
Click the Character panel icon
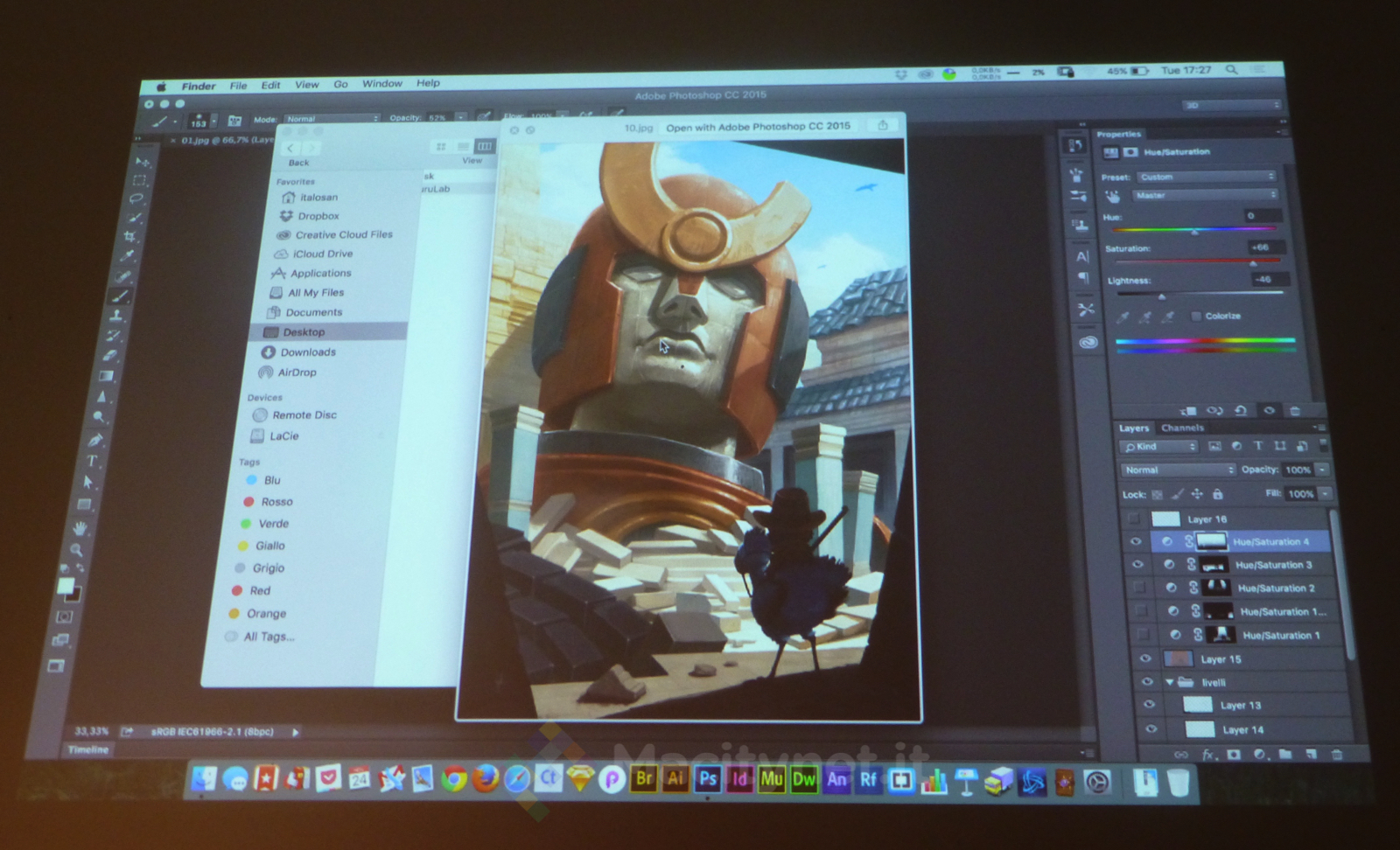(1082, 256)
